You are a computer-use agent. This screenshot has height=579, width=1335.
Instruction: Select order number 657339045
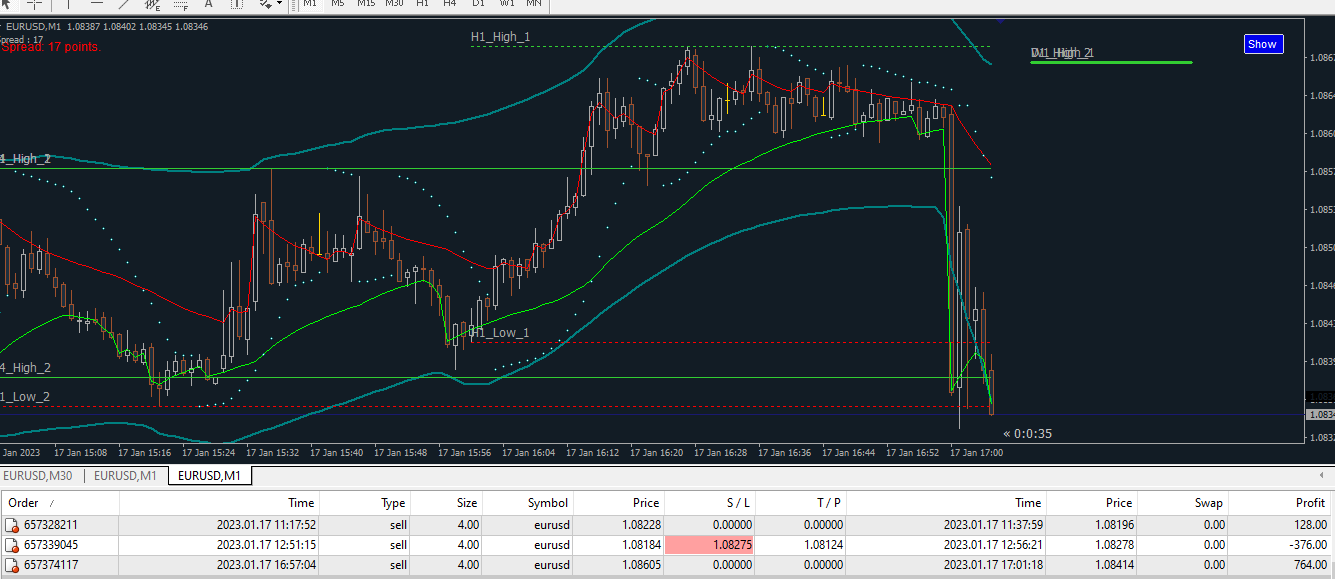point(50,545)
